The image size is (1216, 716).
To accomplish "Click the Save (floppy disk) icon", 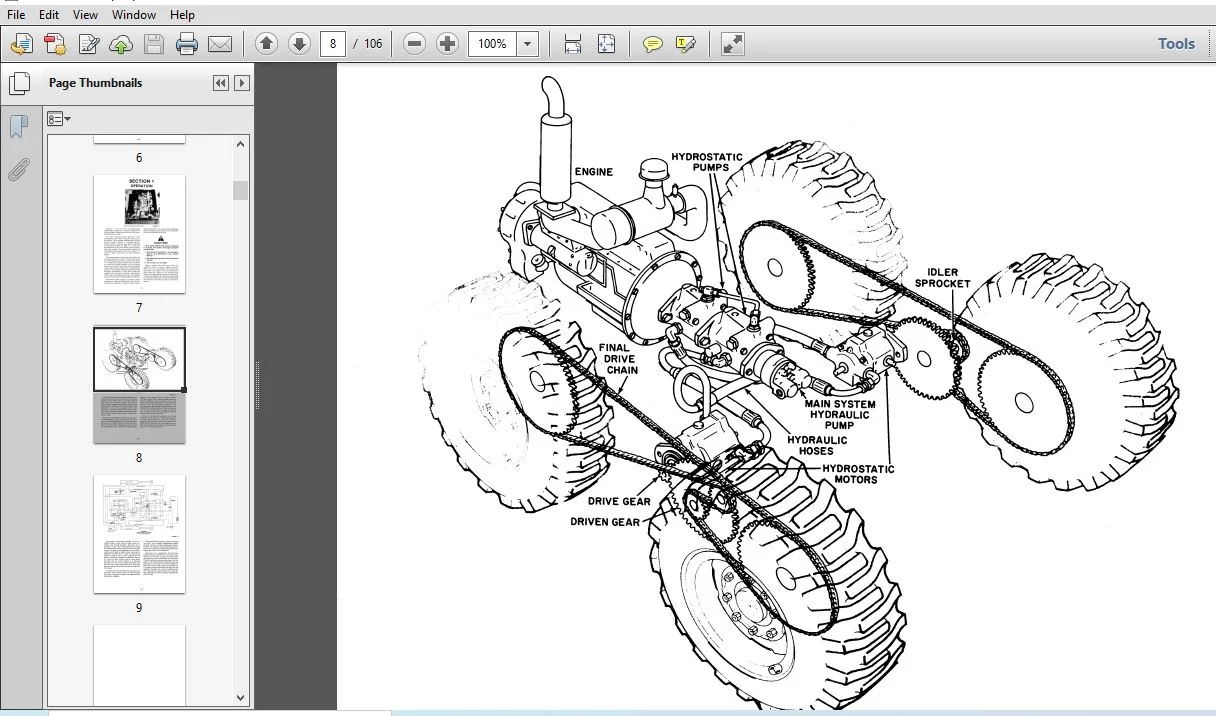I will tap(153, 44).
